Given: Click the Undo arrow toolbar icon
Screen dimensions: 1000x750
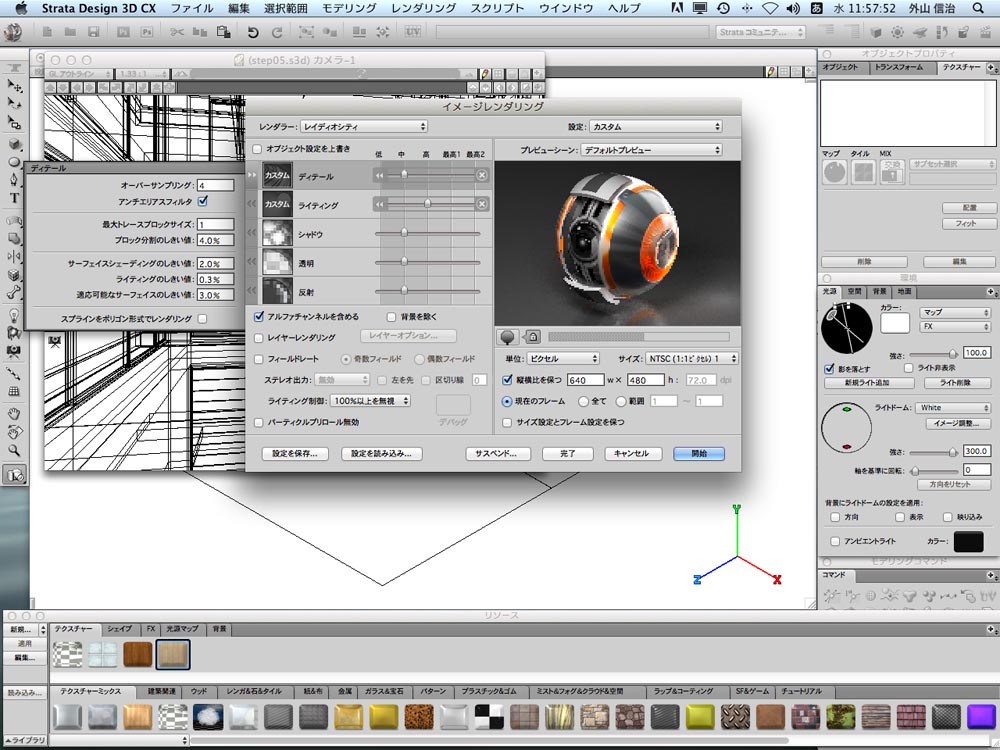Looking at the screenshot, I should click(x=253, y=32).
